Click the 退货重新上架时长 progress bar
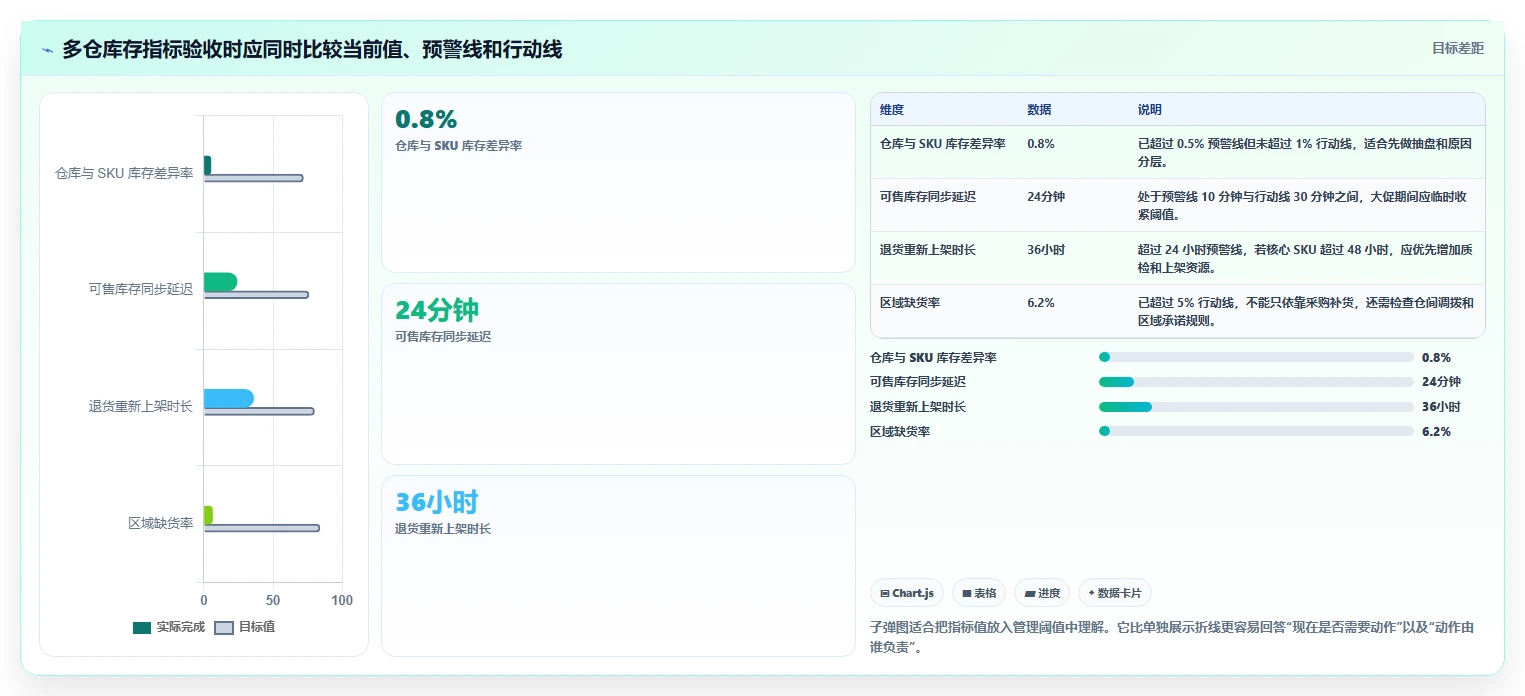This screenshot has height=696, width=1525. (x=1256, y=407)
